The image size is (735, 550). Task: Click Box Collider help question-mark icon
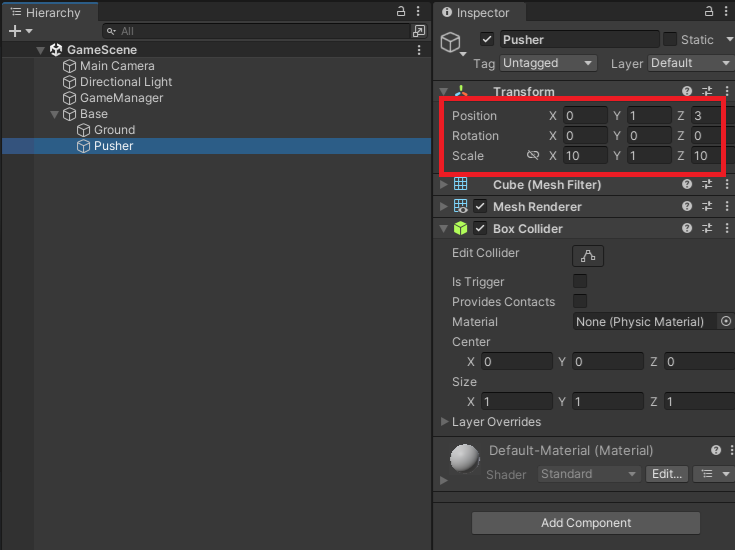[687, 229]
